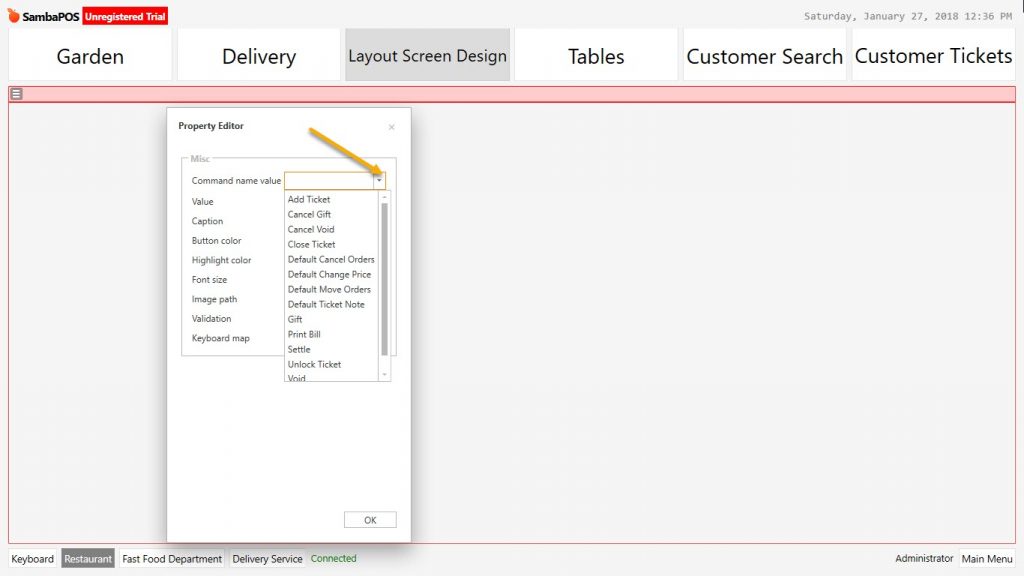Open Customer Tickets screen

(933, 56)
